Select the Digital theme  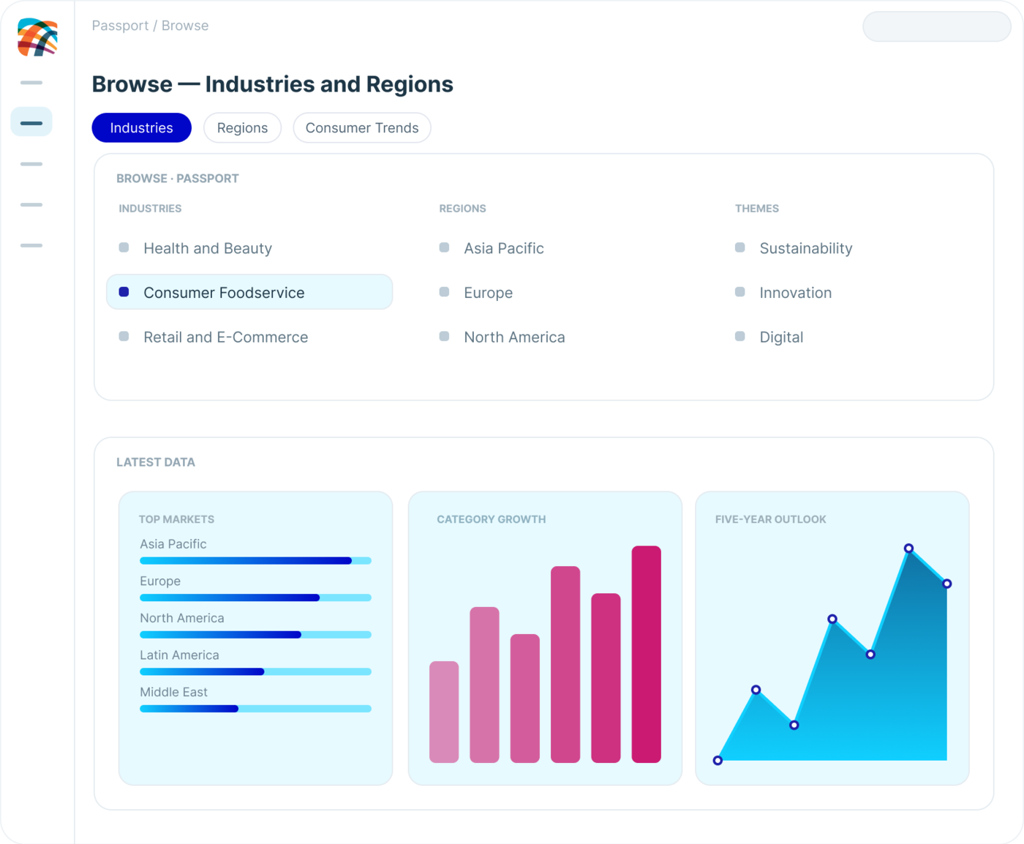pos(769,337)
